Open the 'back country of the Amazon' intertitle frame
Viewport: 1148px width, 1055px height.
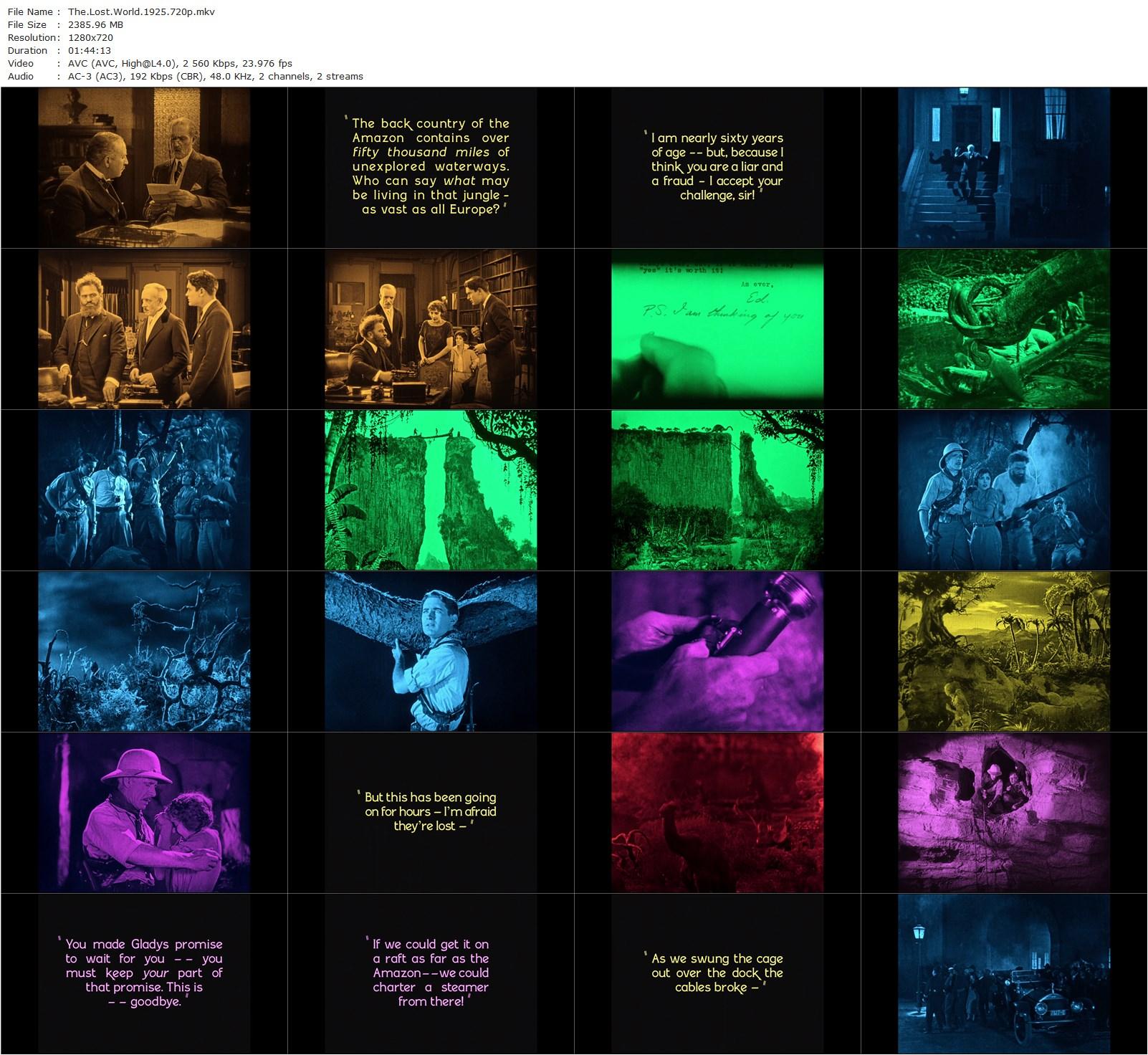pos(431,168)
